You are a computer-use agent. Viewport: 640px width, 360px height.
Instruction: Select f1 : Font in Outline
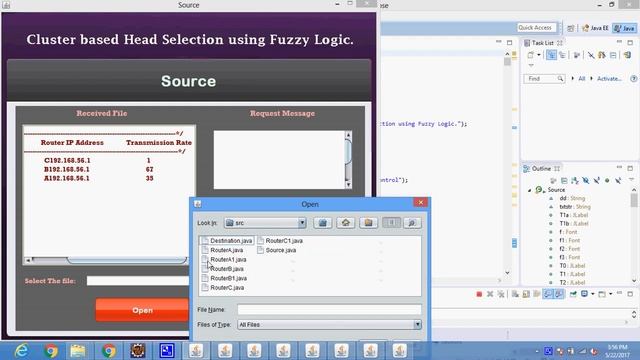[x=569, y=240]
